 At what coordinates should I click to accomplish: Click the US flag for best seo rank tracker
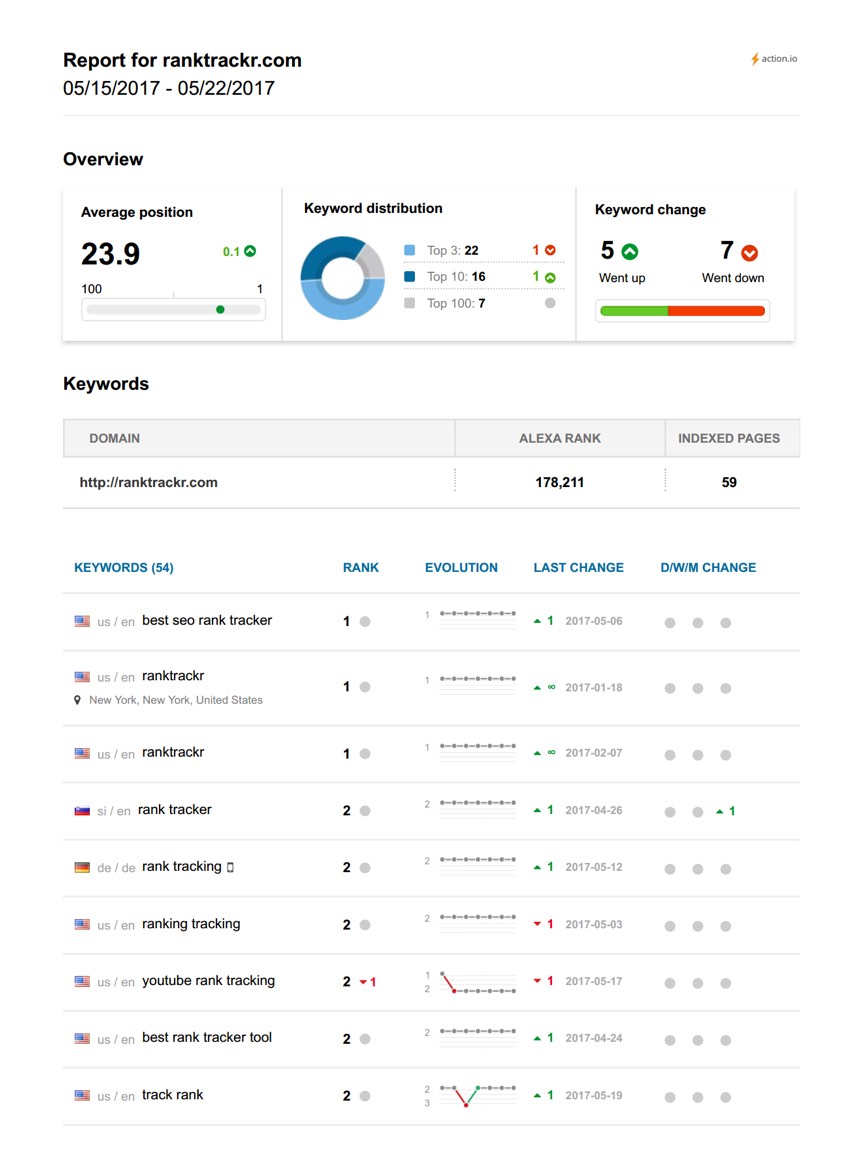pos(82,621)
